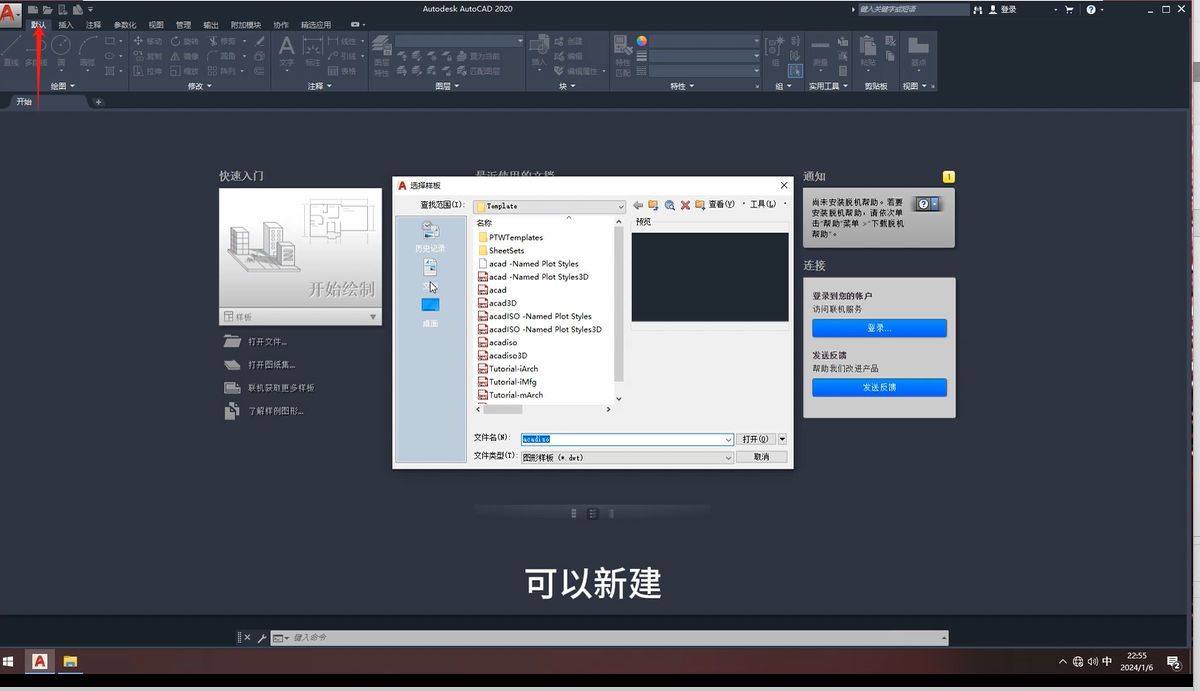Choose the Move (移动) modify tool

[x=147, y=41]
